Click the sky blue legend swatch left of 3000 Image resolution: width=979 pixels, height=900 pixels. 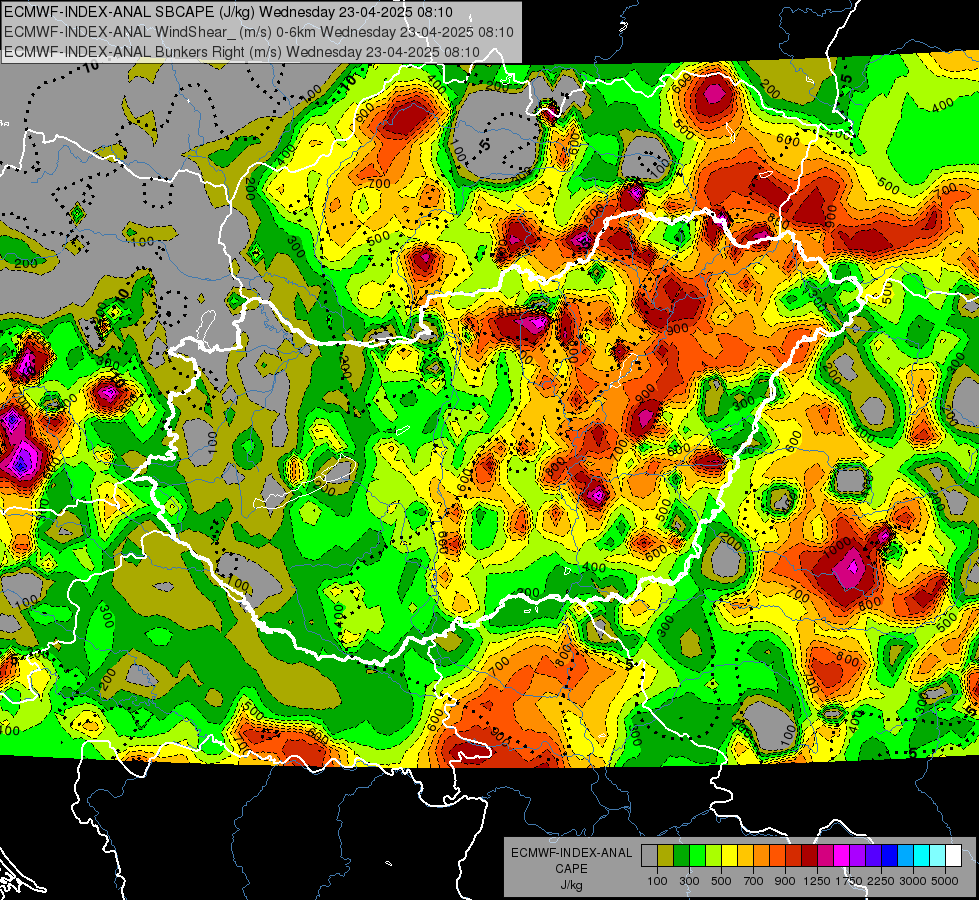point(905,855)
